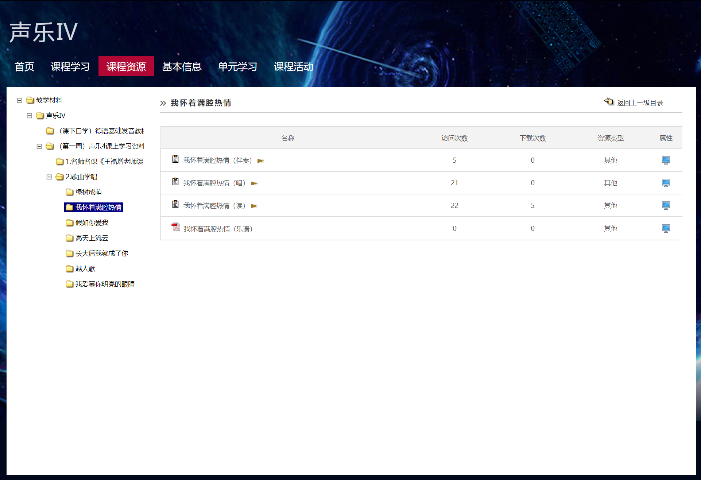701x480 pixels.
Task: Collapse the 教学材料 root tree node
Action: (19, 100)
